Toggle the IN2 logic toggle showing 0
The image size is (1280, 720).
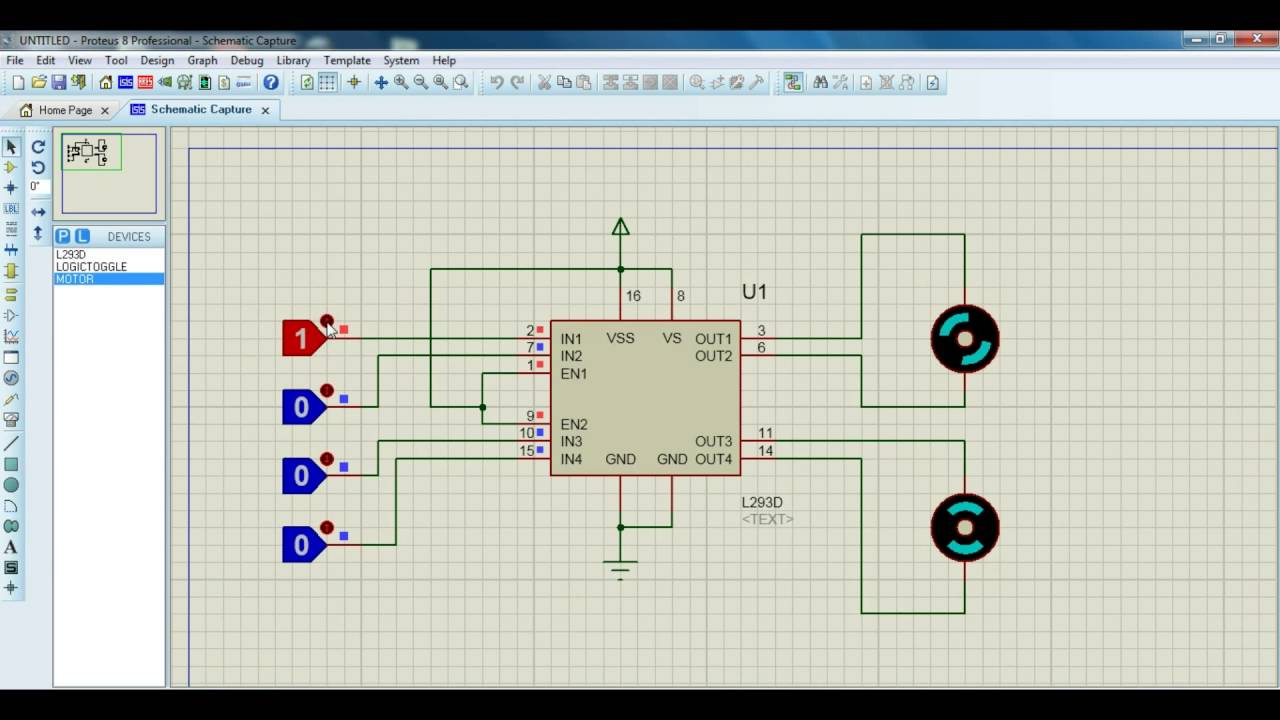coord(304,407)
